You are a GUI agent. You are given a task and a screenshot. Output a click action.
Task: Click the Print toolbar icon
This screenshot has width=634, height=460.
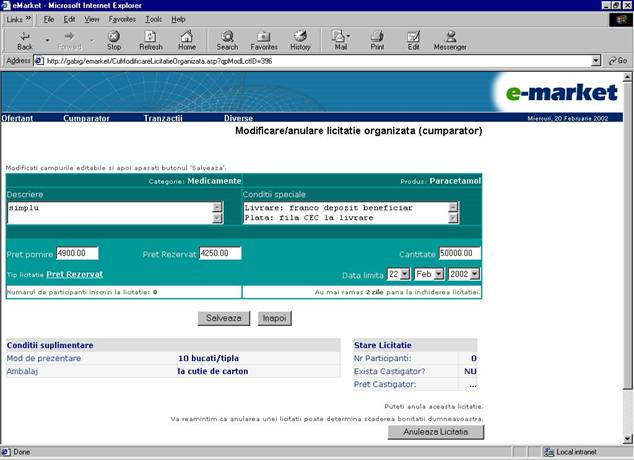coord(377,39)
